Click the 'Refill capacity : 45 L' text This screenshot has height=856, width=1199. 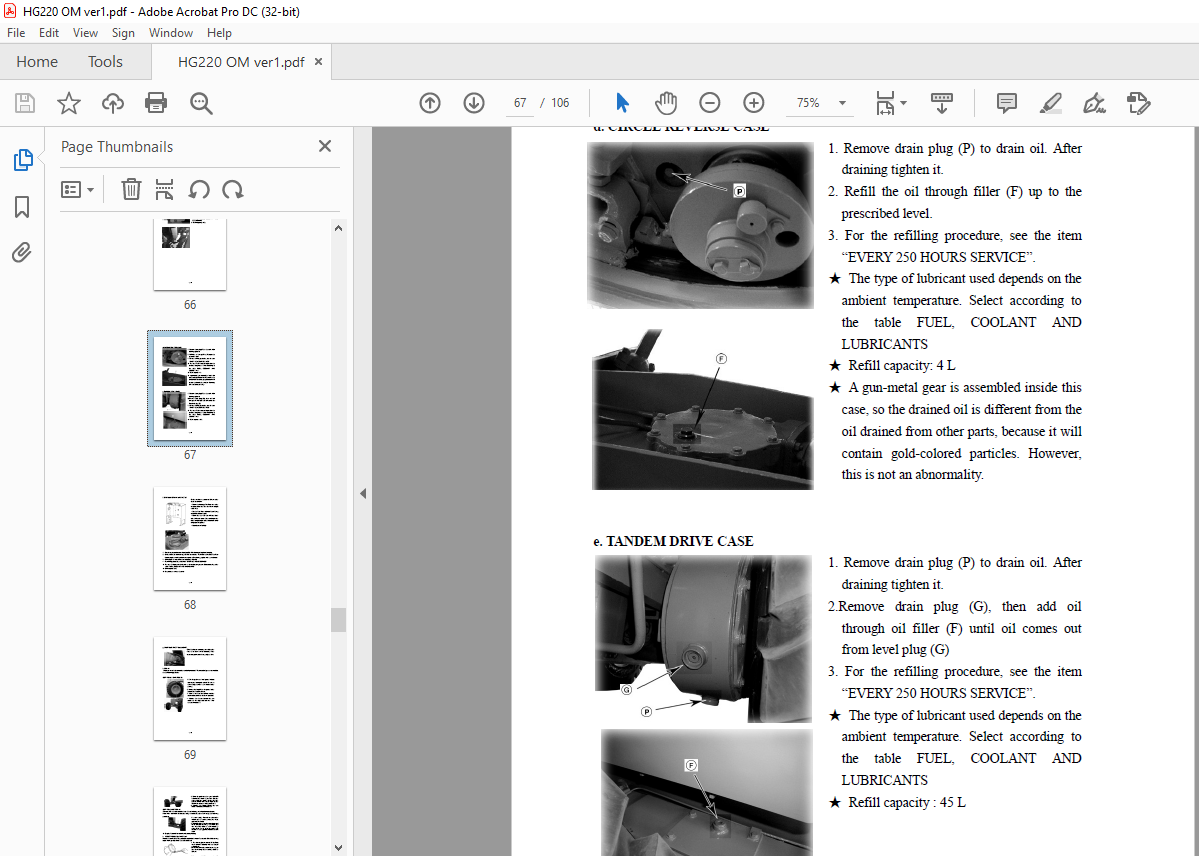point(907,802)
